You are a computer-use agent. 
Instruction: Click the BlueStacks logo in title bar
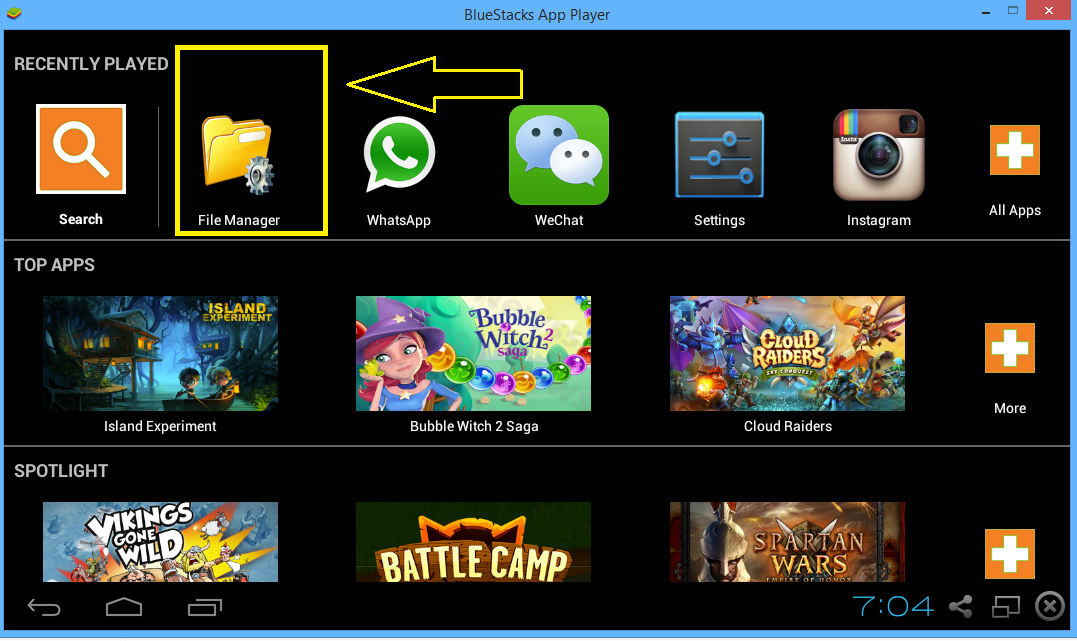14,13
